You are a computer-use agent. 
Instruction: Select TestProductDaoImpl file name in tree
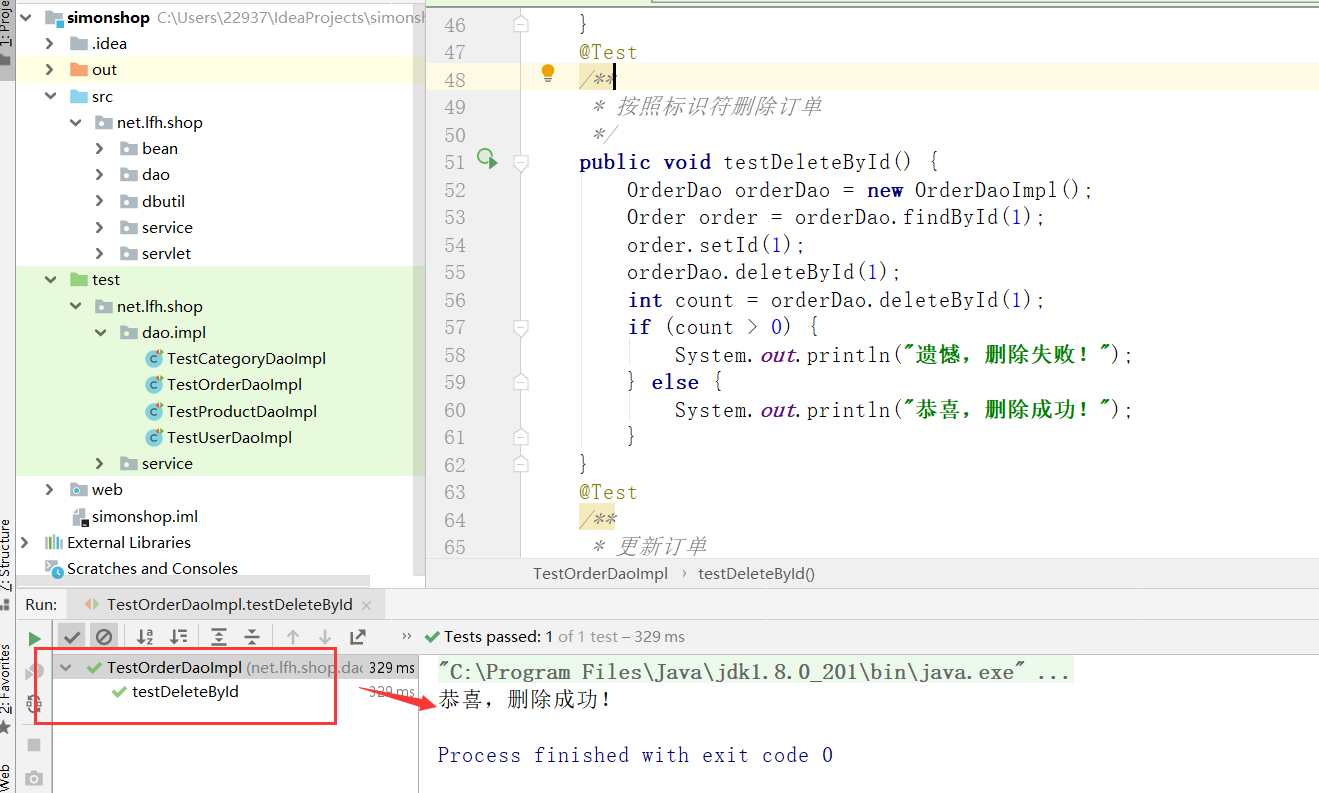[x=242, y=411]
